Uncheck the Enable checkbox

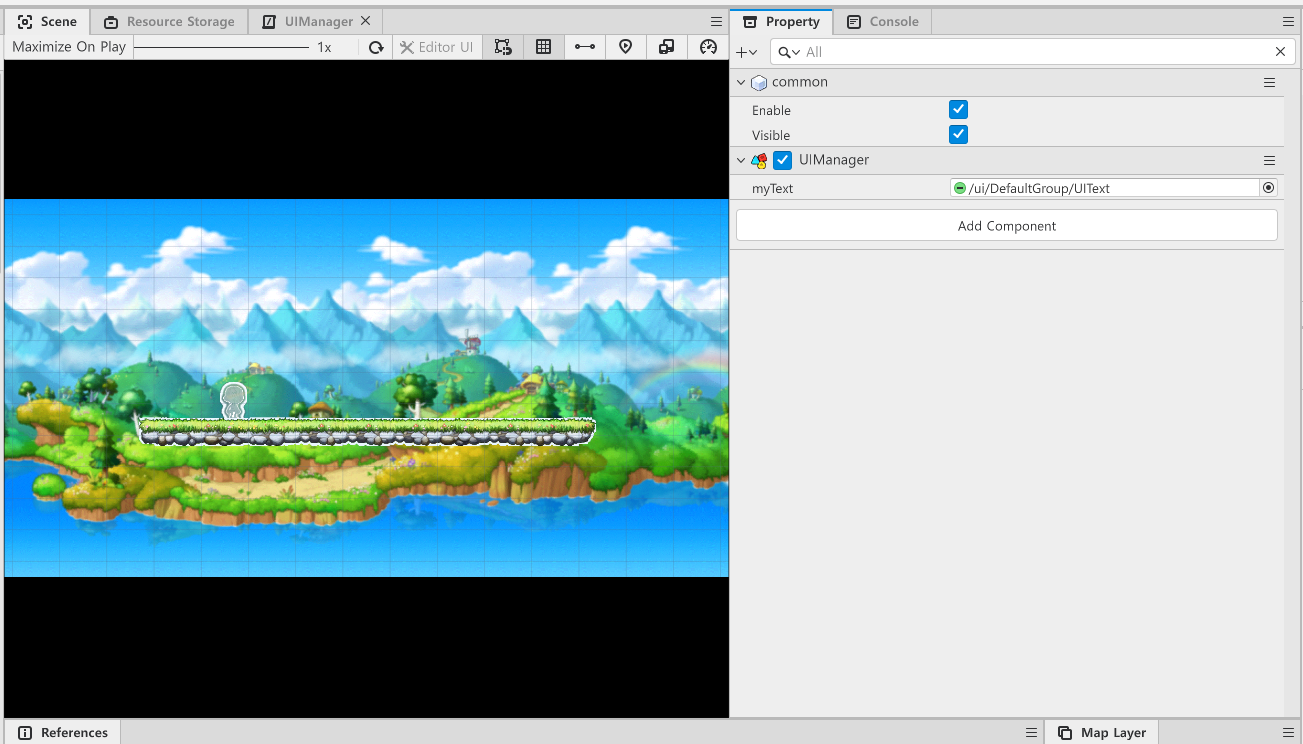[x=958, y=110]
